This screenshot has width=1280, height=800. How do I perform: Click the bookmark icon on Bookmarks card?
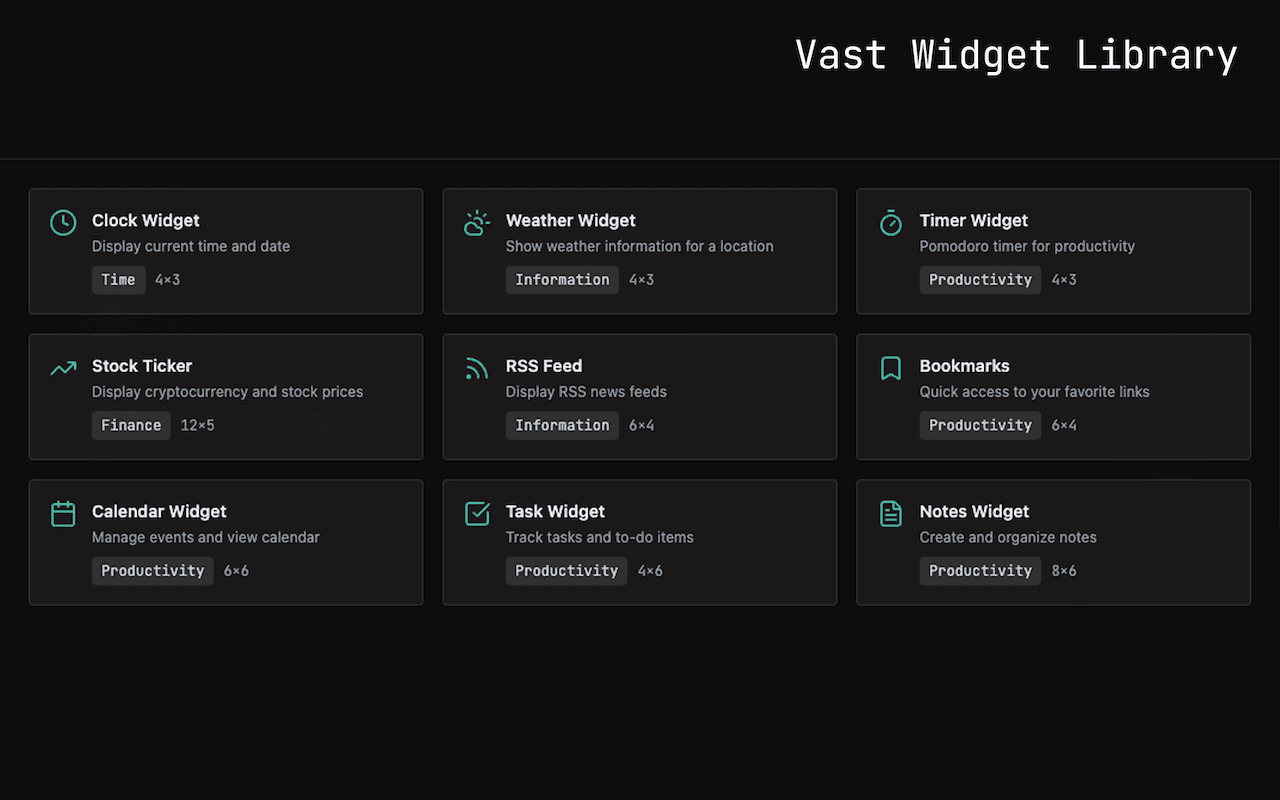[891, 369]
